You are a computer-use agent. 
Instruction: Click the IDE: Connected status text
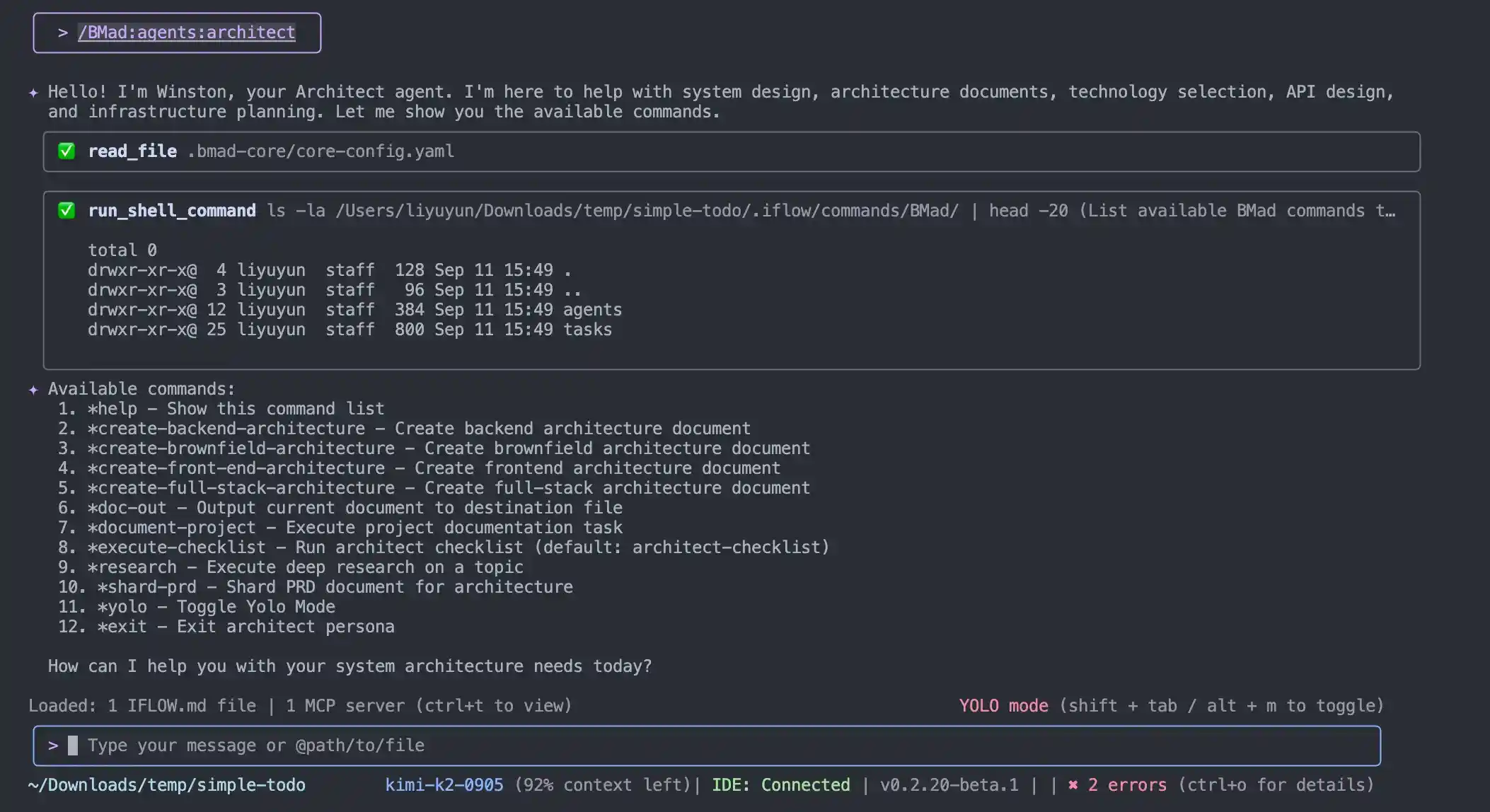click(780, 785)
